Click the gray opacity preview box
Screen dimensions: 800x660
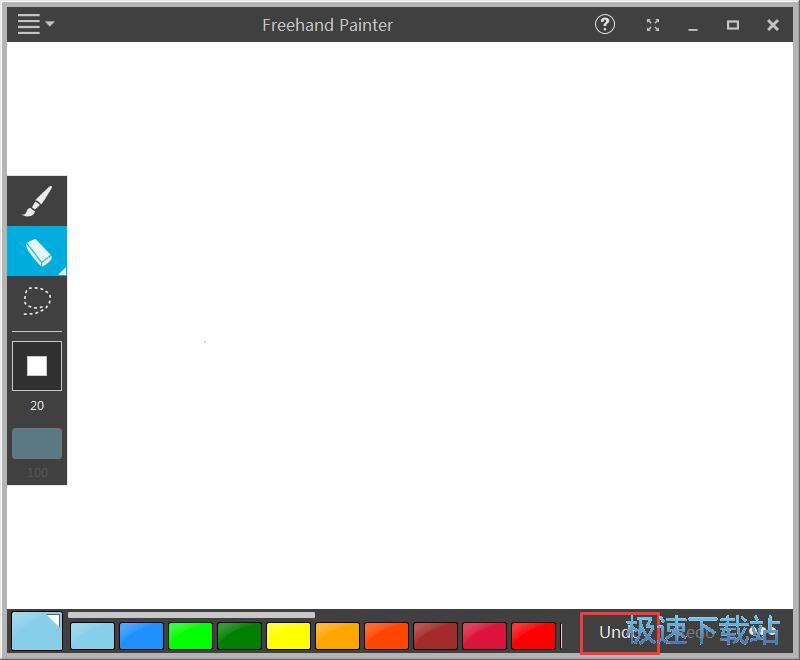[x=37, y=443]
